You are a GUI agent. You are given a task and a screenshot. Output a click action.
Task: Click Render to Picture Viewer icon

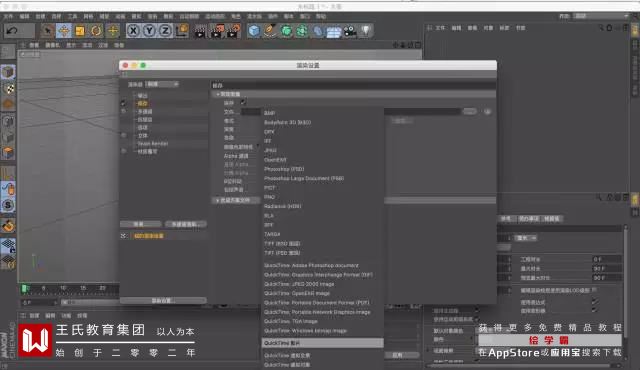[217, 31]
